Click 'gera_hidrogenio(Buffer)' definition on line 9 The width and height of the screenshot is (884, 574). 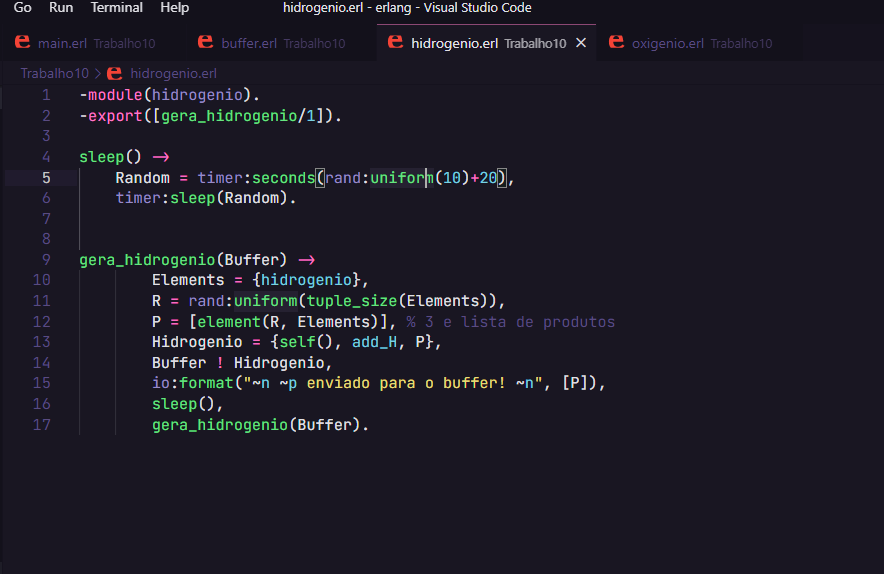click(183, 259)
